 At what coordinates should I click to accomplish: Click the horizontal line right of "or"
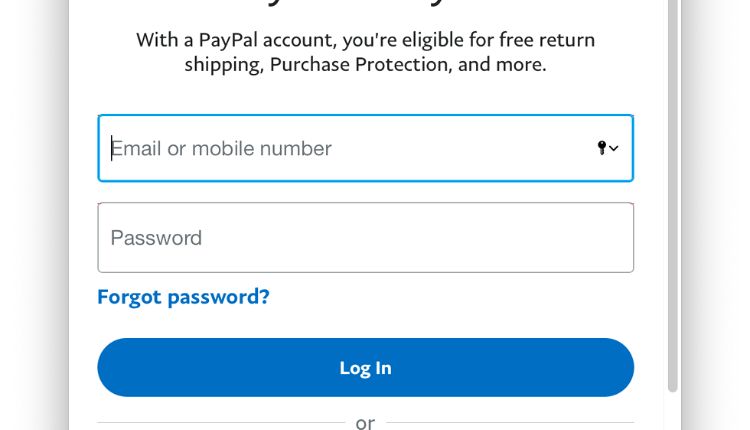click(x=510, y=422)
